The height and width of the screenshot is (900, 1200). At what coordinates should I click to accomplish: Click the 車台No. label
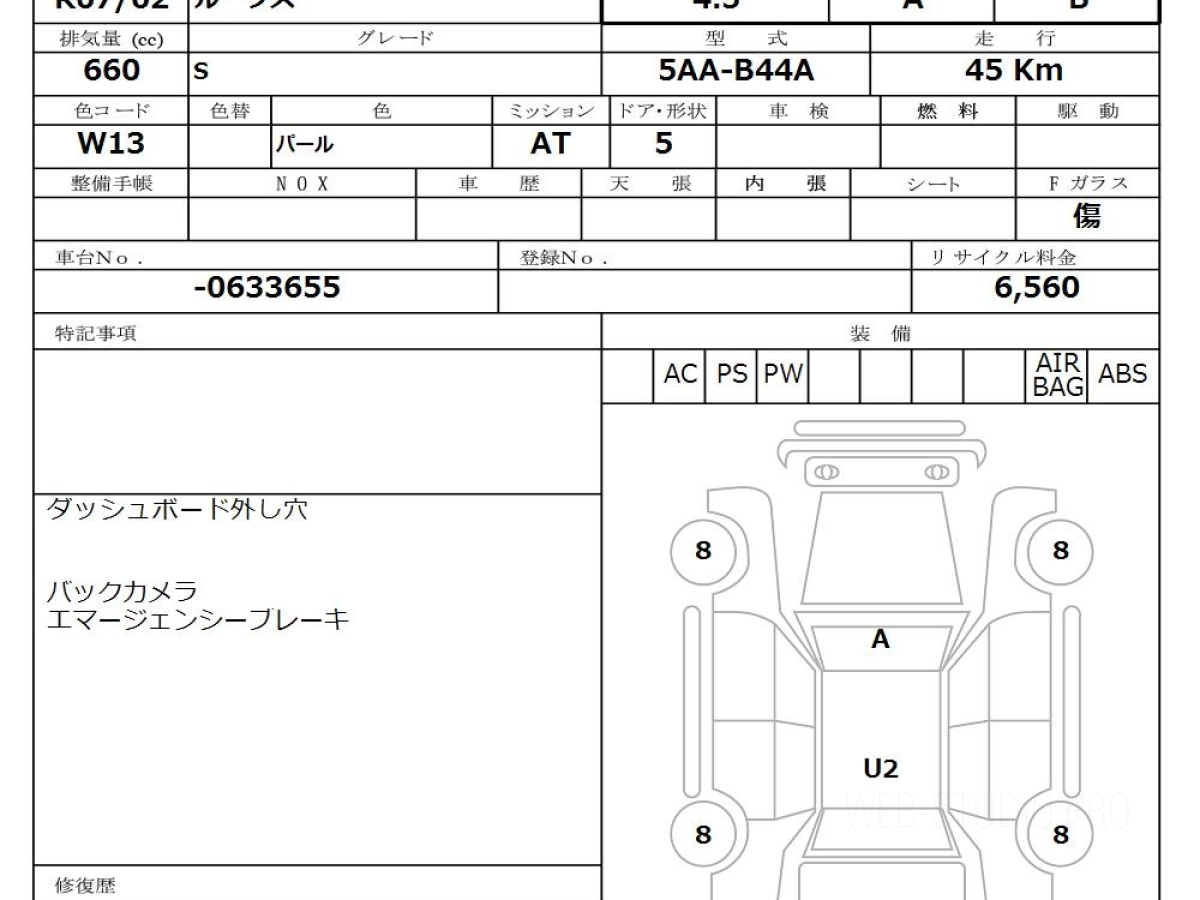pyautogui.click(x=98, y=257)
